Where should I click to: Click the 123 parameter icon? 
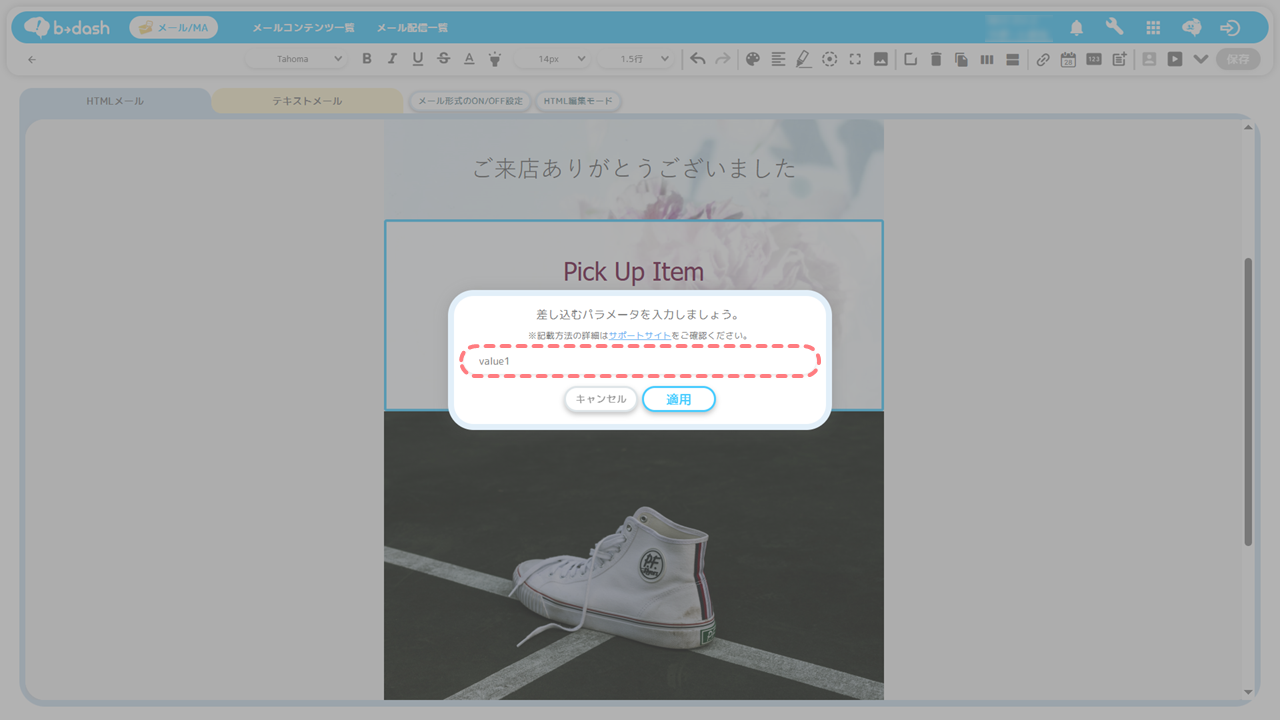(x=1094, y=59)
